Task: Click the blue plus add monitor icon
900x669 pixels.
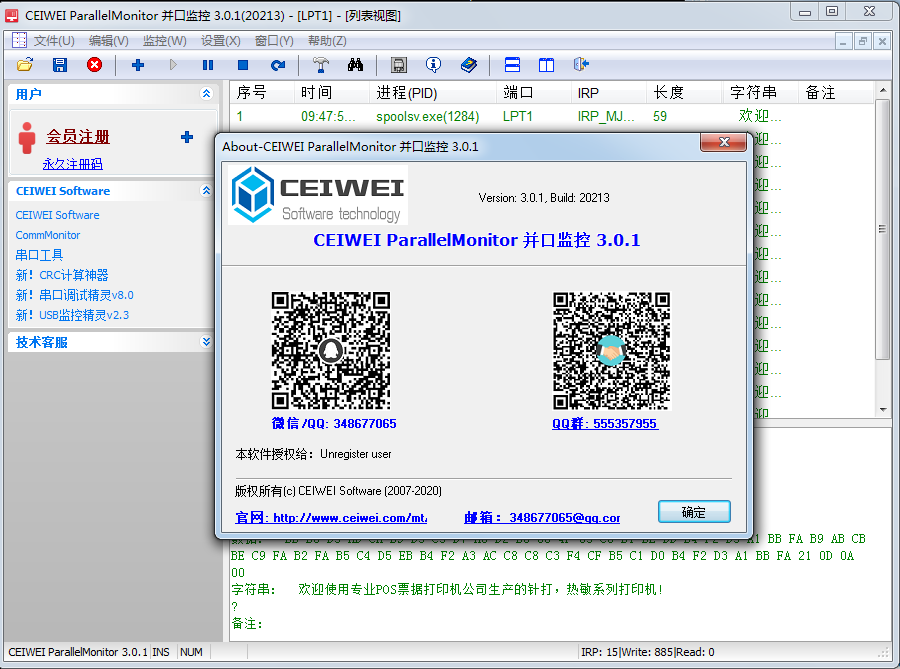Action: pos(138,65)
